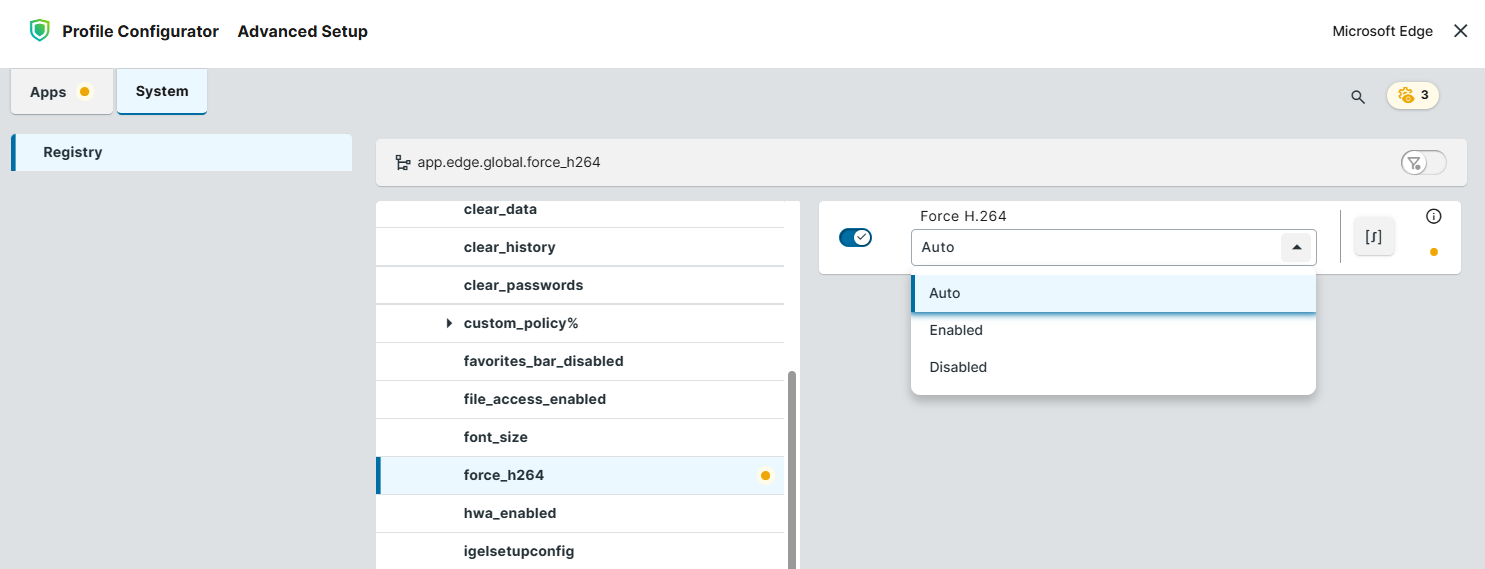Toggle the Force H.264 activation switch

855,237
